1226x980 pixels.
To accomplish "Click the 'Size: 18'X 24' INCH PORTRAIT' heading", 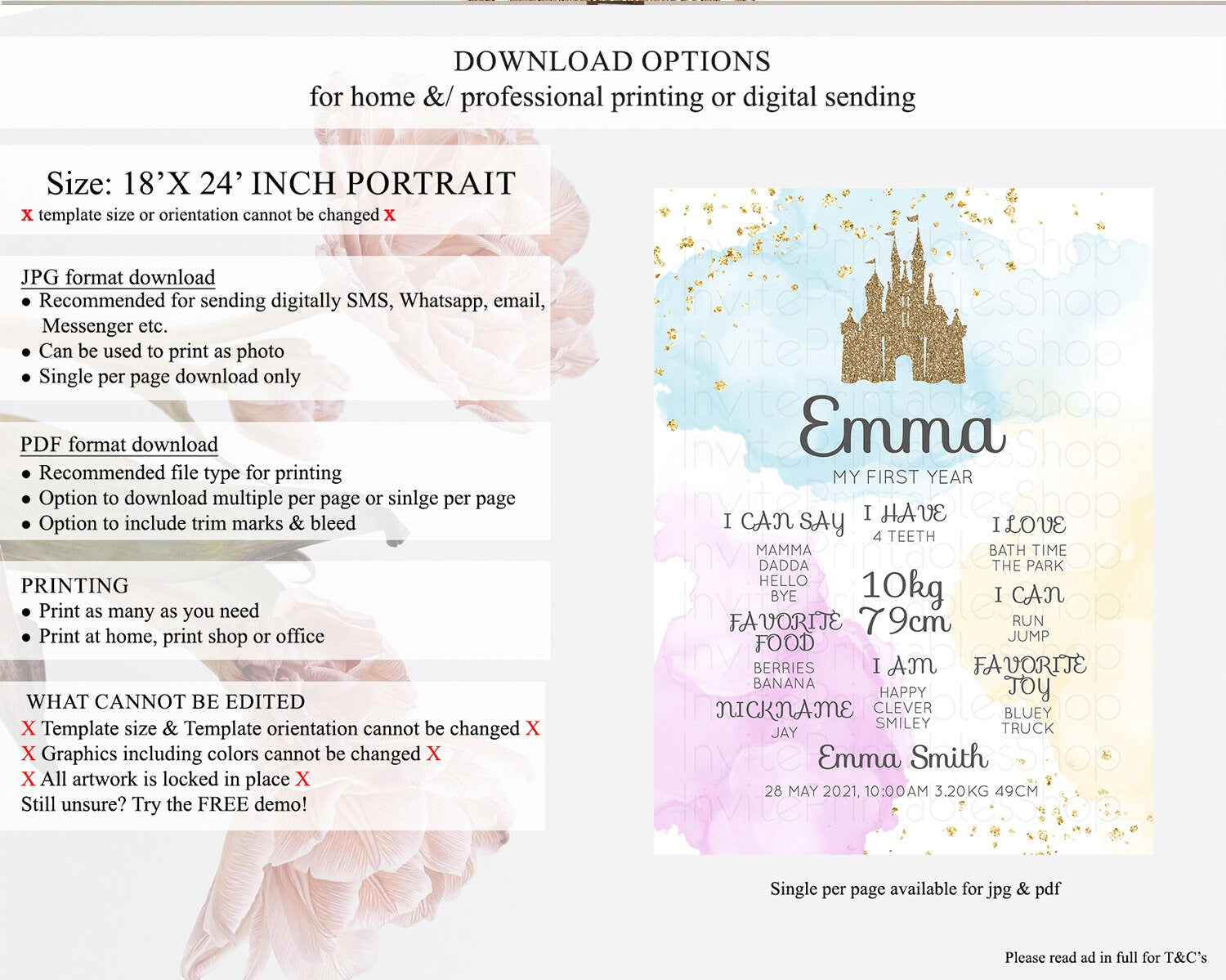I will [x=280, y=183].
